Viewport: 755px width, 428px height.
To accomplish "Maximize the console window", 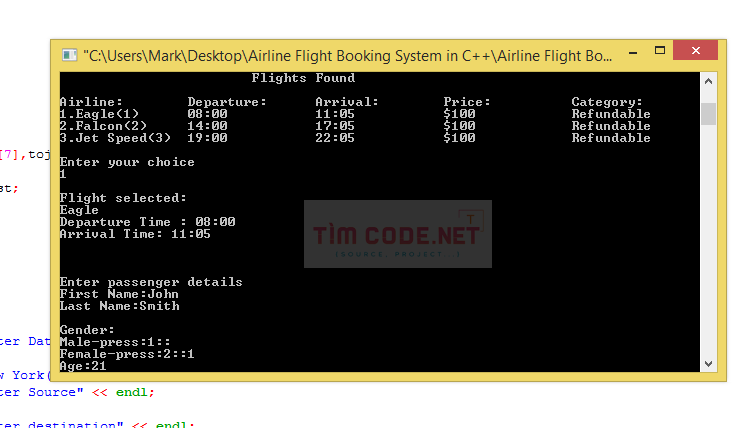I will pyautogui.click(x=660, y=51).
